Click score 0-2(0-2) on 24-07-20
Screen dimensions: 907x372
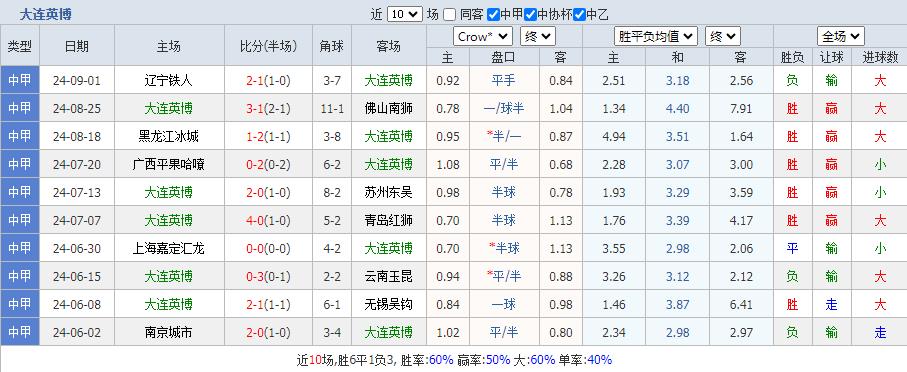coord(268,164)
